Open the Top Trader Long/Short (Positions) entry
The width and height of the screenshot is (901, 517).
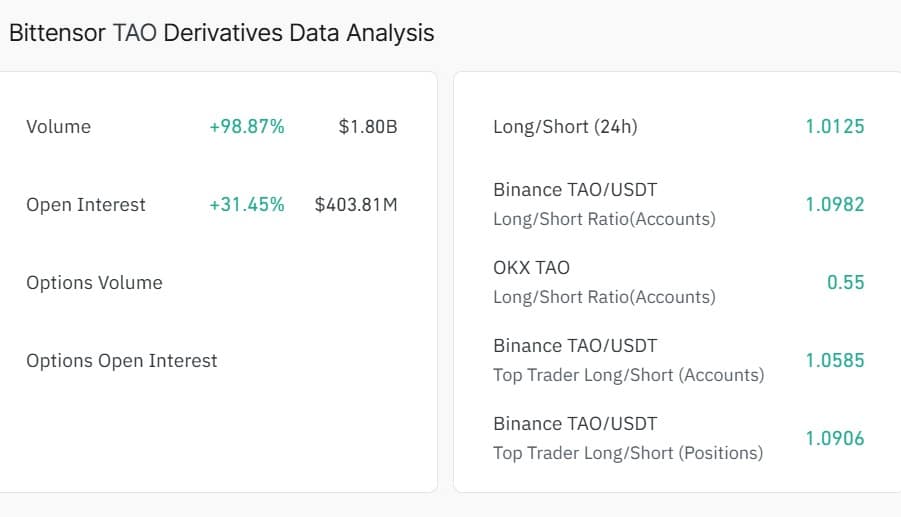(628, 453)
